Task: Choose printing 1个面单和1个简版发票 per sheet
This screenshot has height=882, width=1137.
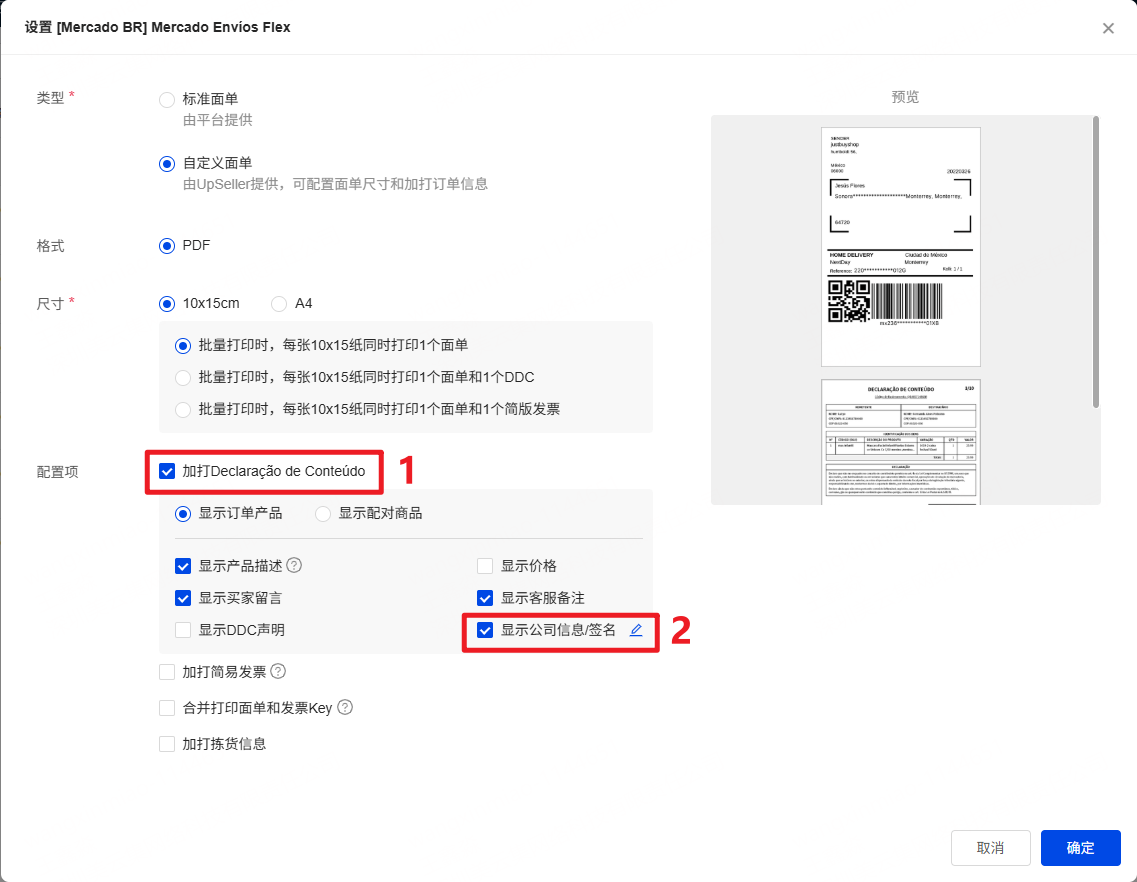Action: (x=183, y=409)
